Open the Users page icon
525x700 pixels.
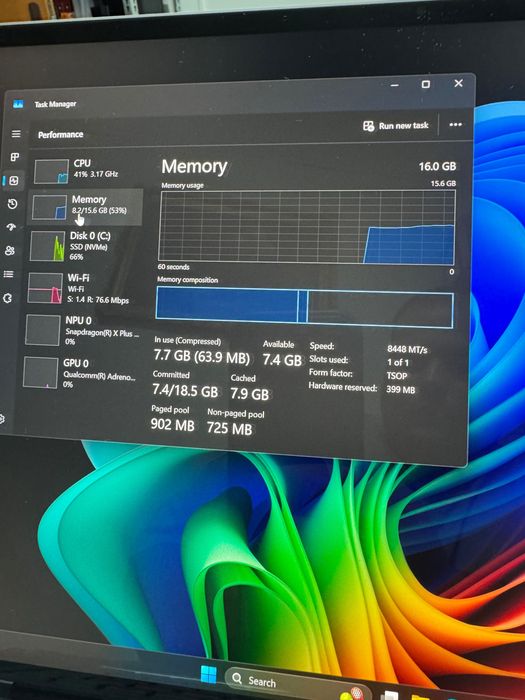tap(10, 250)
